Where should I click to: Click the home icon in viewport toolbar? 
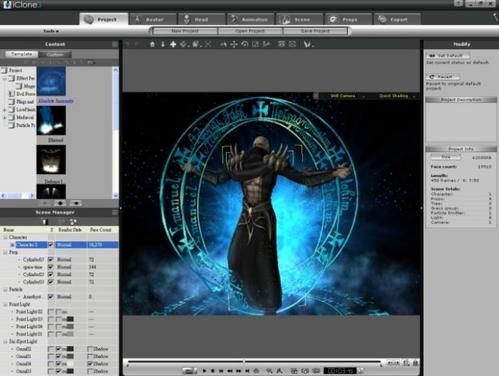[x=152, y=44]
